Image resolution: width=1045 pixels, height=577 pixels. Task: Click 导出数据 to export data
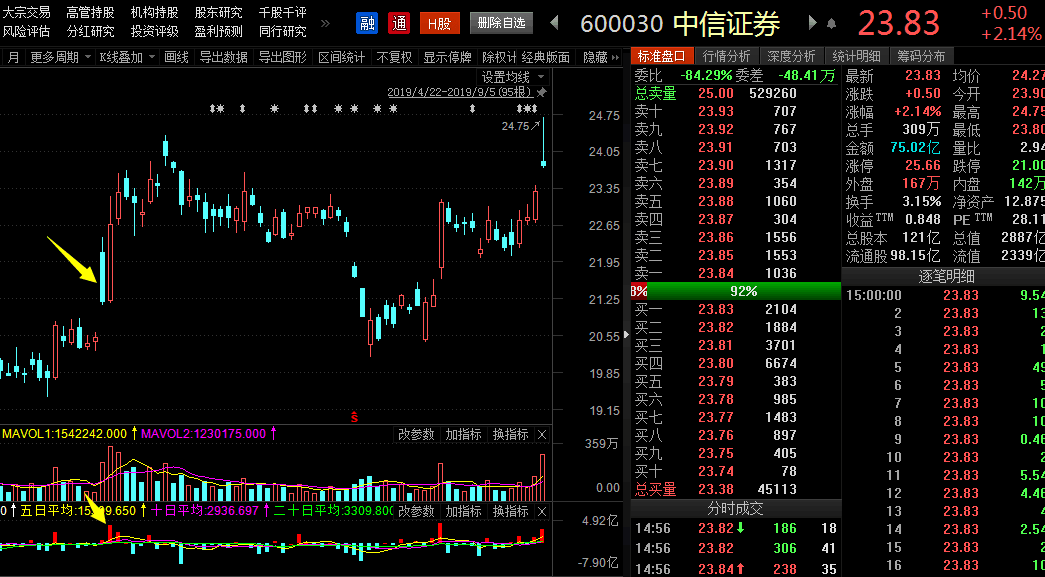click(x=223, y=57)
